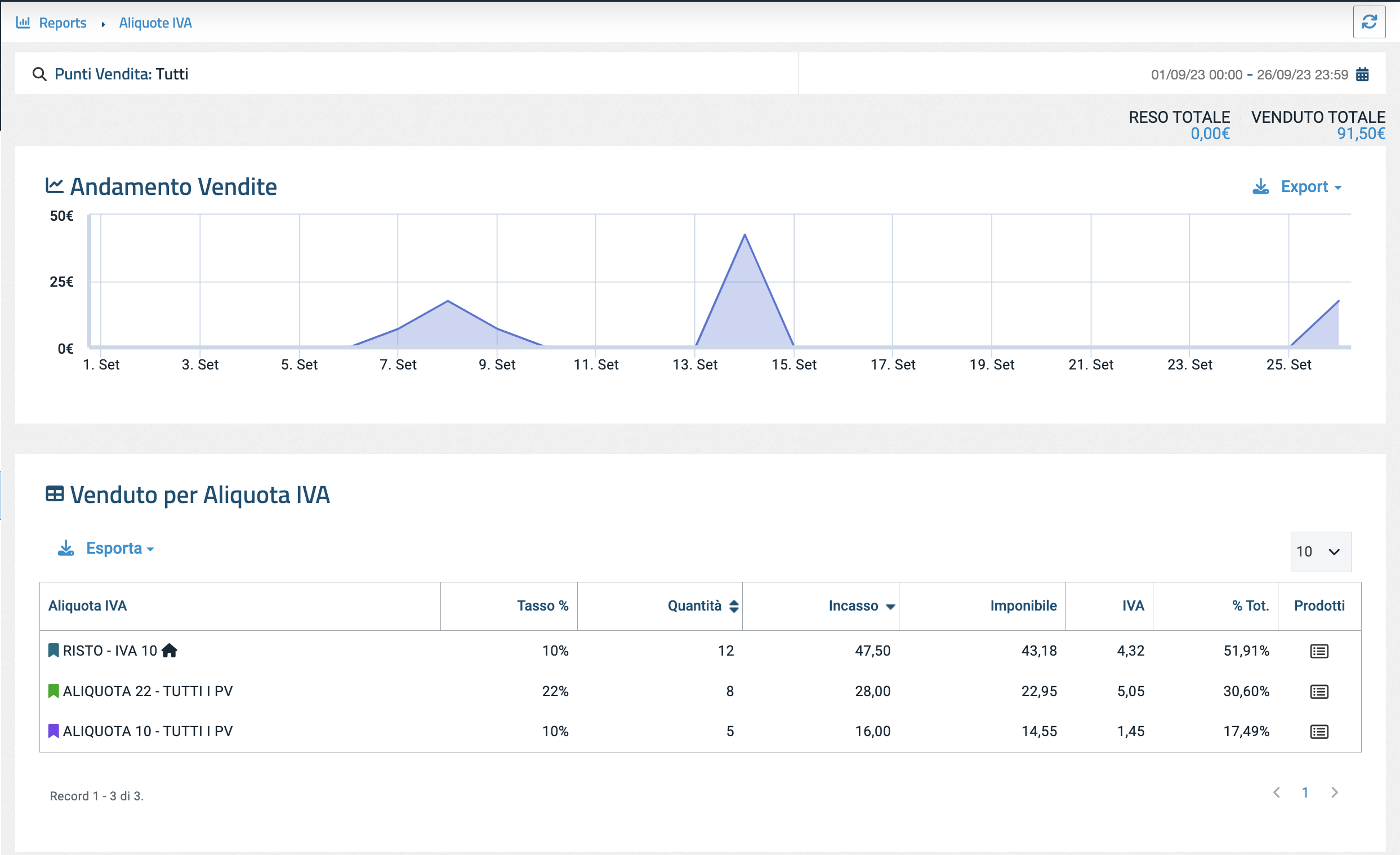Image resolution: width=1400 pixels, height=855 pixels.
Task: Open the rows per page dropdown showing 10
Action: pos(1320,551)
